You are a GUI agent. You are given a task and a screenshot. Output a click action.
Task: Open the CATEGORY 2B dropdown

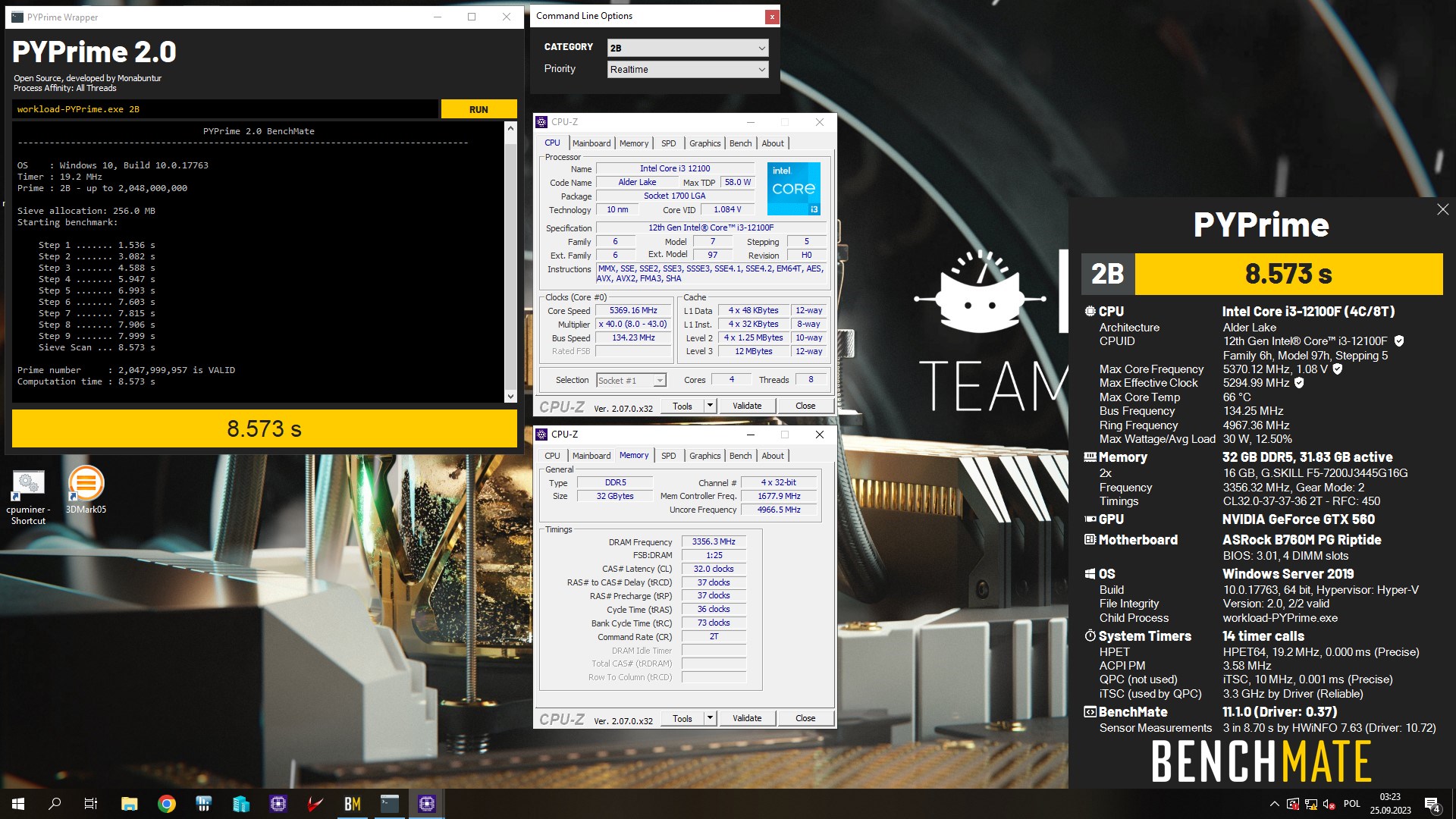pos(688,48)
